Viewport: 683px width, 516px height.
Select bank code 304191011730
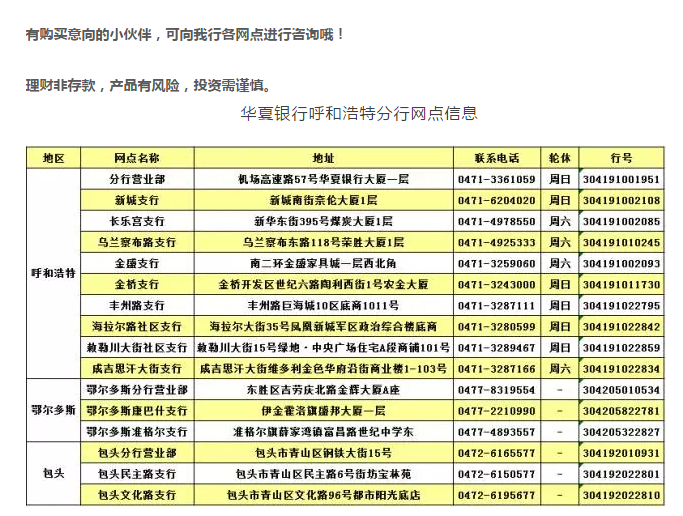pyautogui.click(x=622, y=284)
